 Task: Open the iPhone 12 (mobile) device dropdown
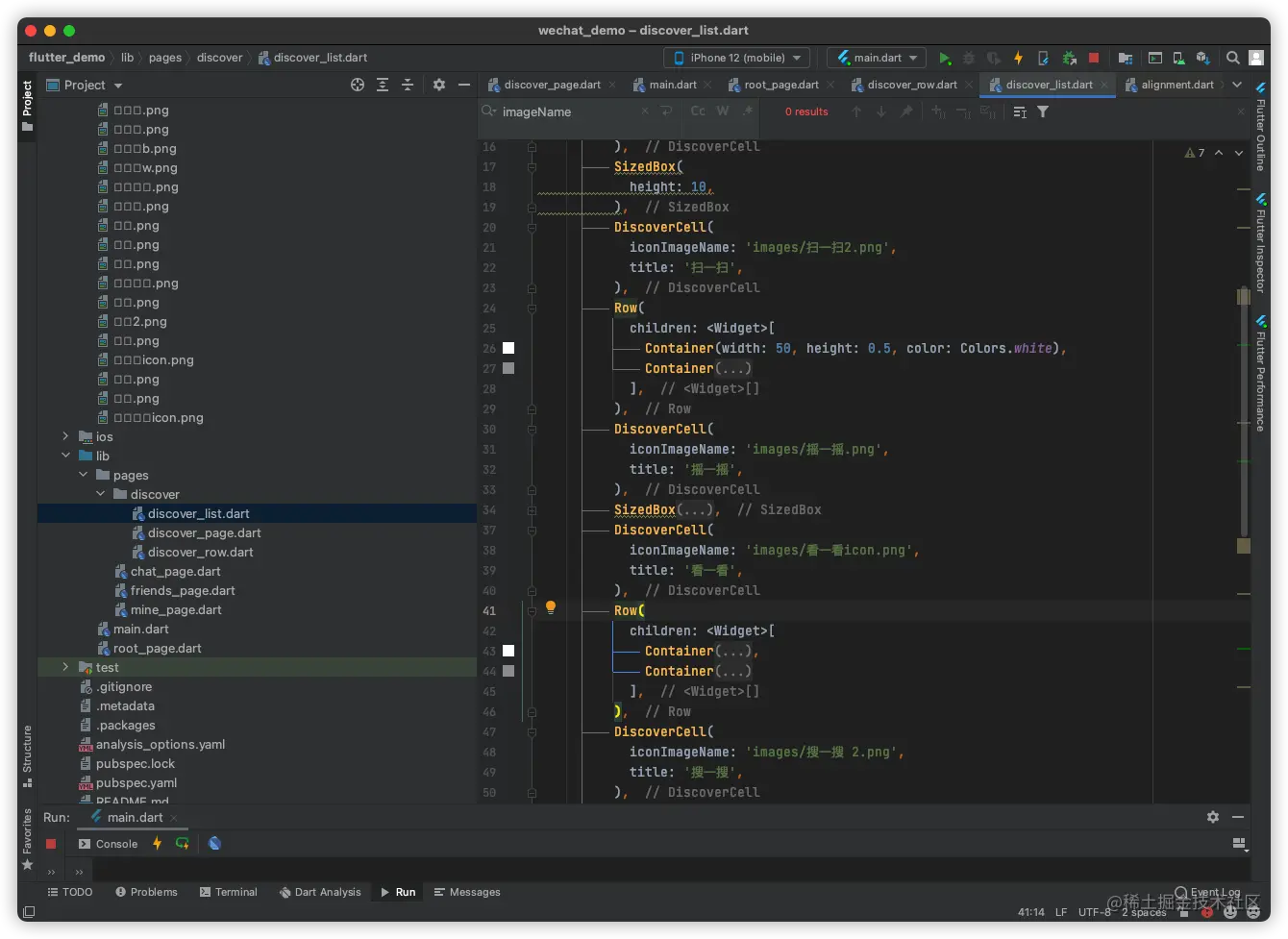(x=737, y=58)
